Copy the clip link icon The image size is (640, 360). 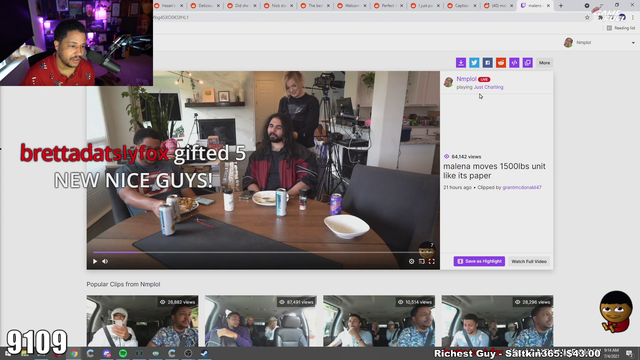click(528, 62)
